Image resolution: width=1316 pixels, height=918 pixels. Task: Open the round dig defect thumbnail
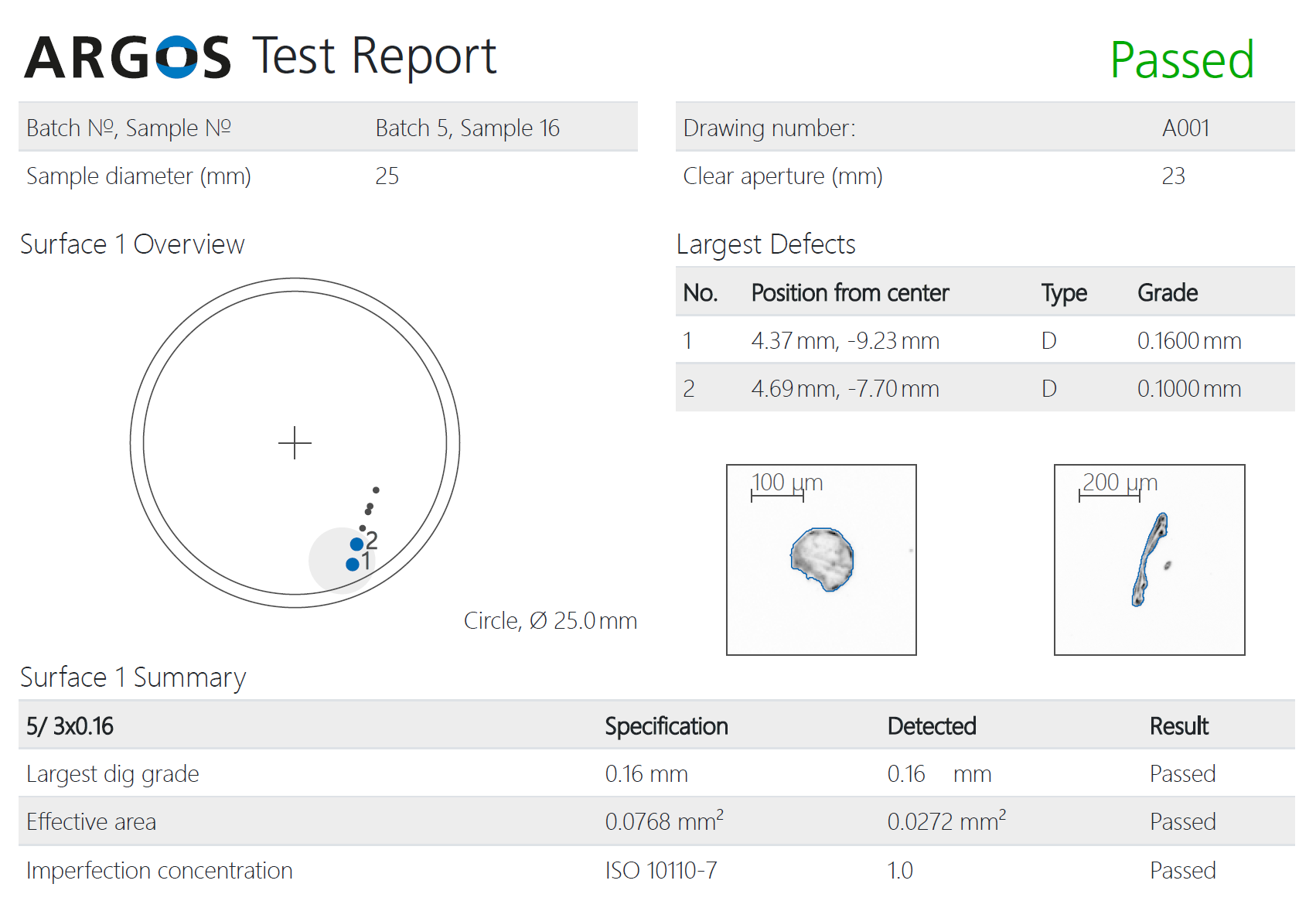point(821,559)
